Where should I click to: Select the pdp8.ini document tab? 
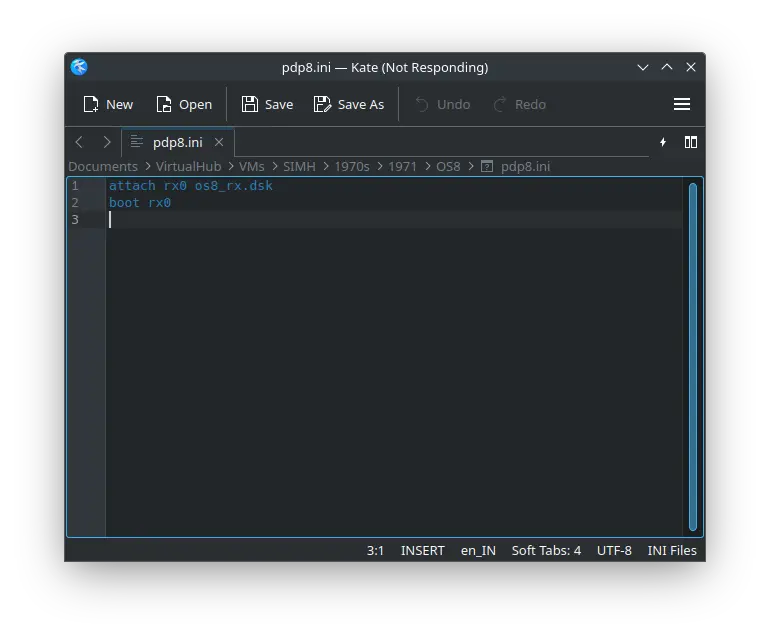pyautogui.click(x=176, y=142)
